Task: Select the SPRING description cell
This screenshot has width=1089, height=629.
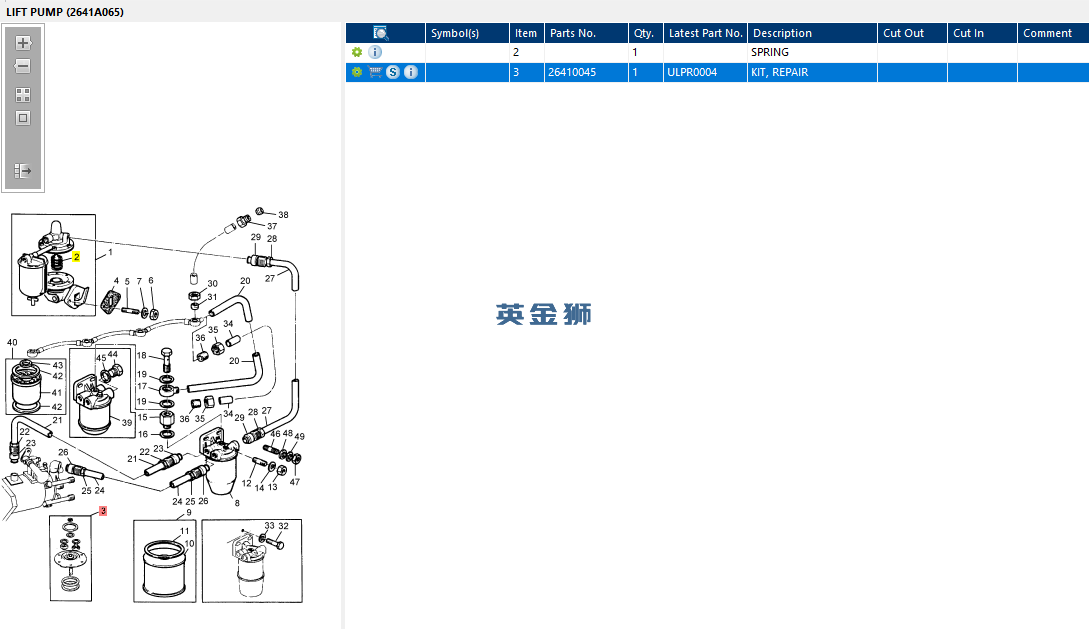Action: (812, 52)
